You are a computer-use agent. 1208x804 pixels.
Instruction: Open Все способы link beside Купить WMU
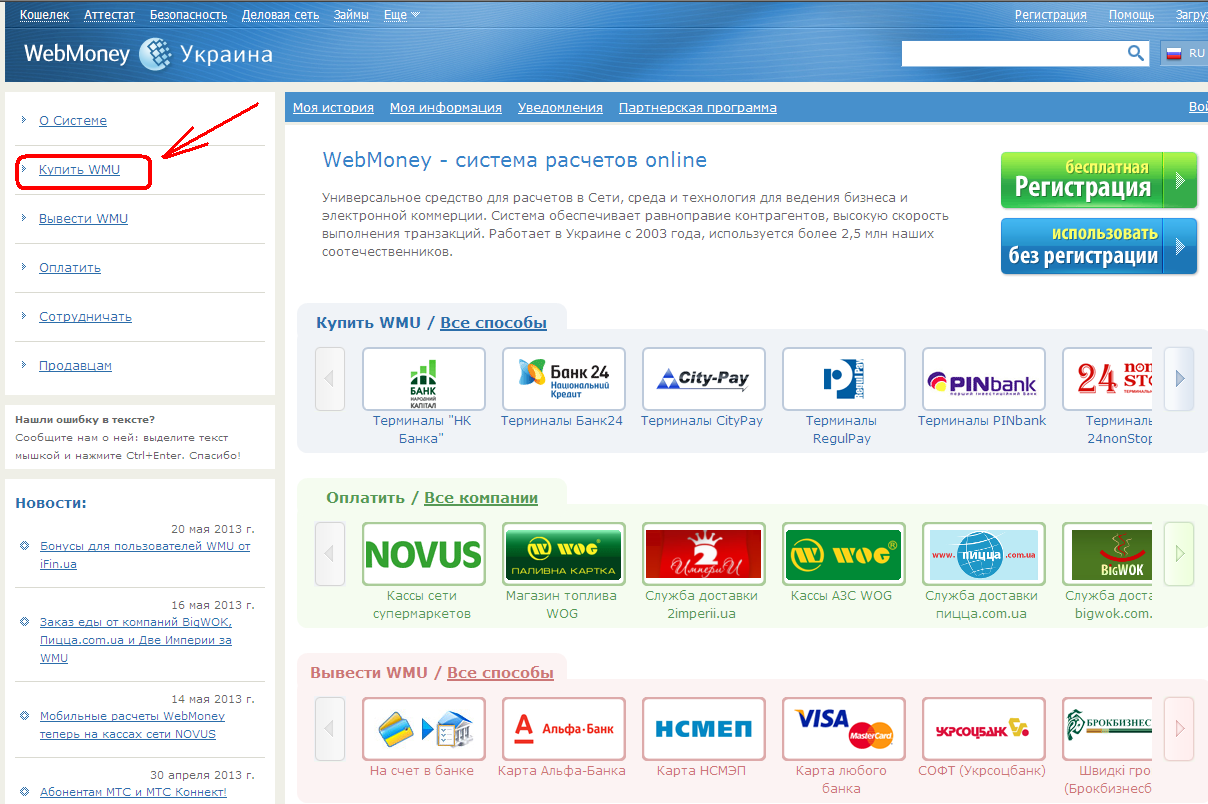tap(493, 323)
